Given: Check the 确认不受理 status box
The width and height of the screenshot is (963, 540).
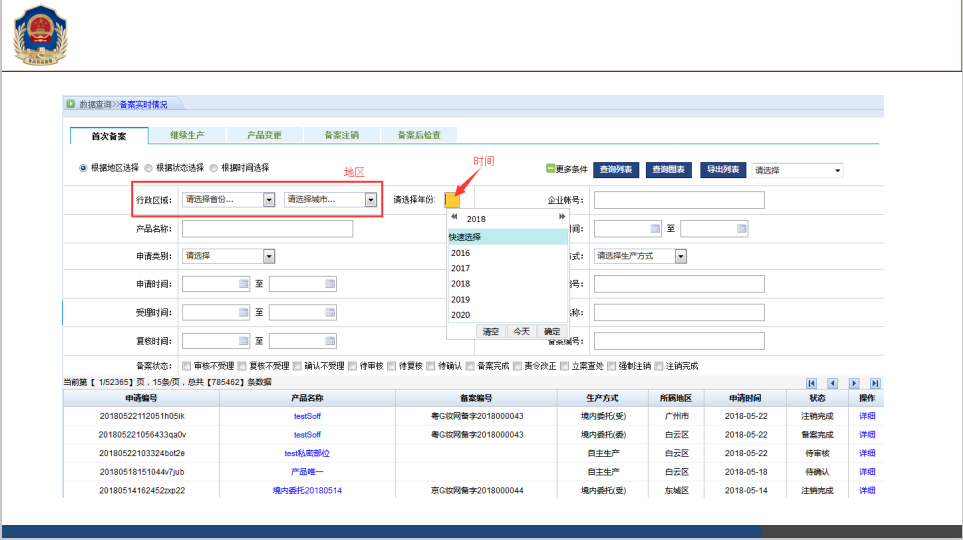Looking at the screenshot, I should (297, 366).
